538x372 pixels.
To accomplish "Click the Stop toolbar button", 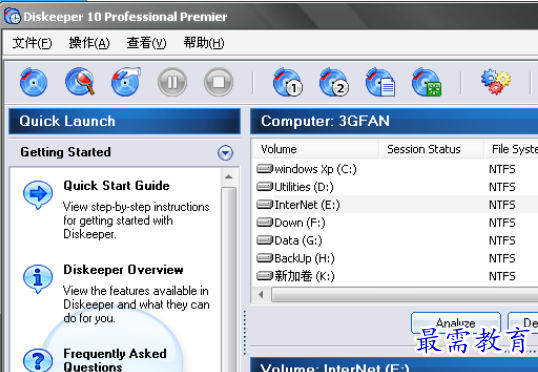I will tap(219, 82).
